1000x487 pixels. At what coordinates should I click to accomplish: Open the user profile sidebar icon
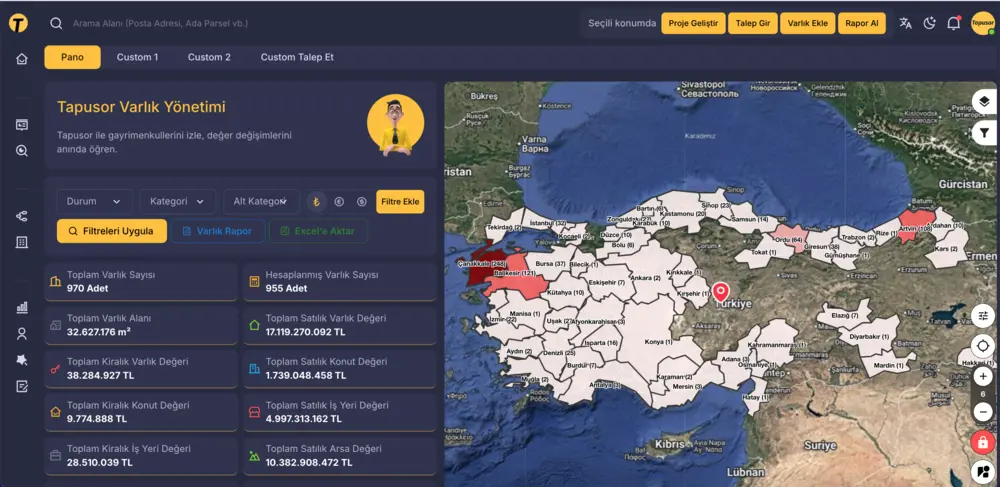[x=22, y=333]
